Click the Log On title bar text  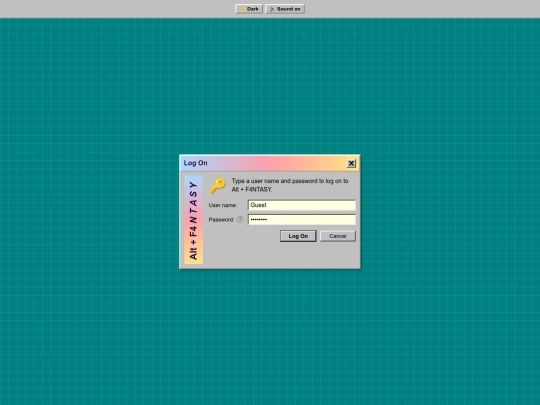tap(195, 163)
